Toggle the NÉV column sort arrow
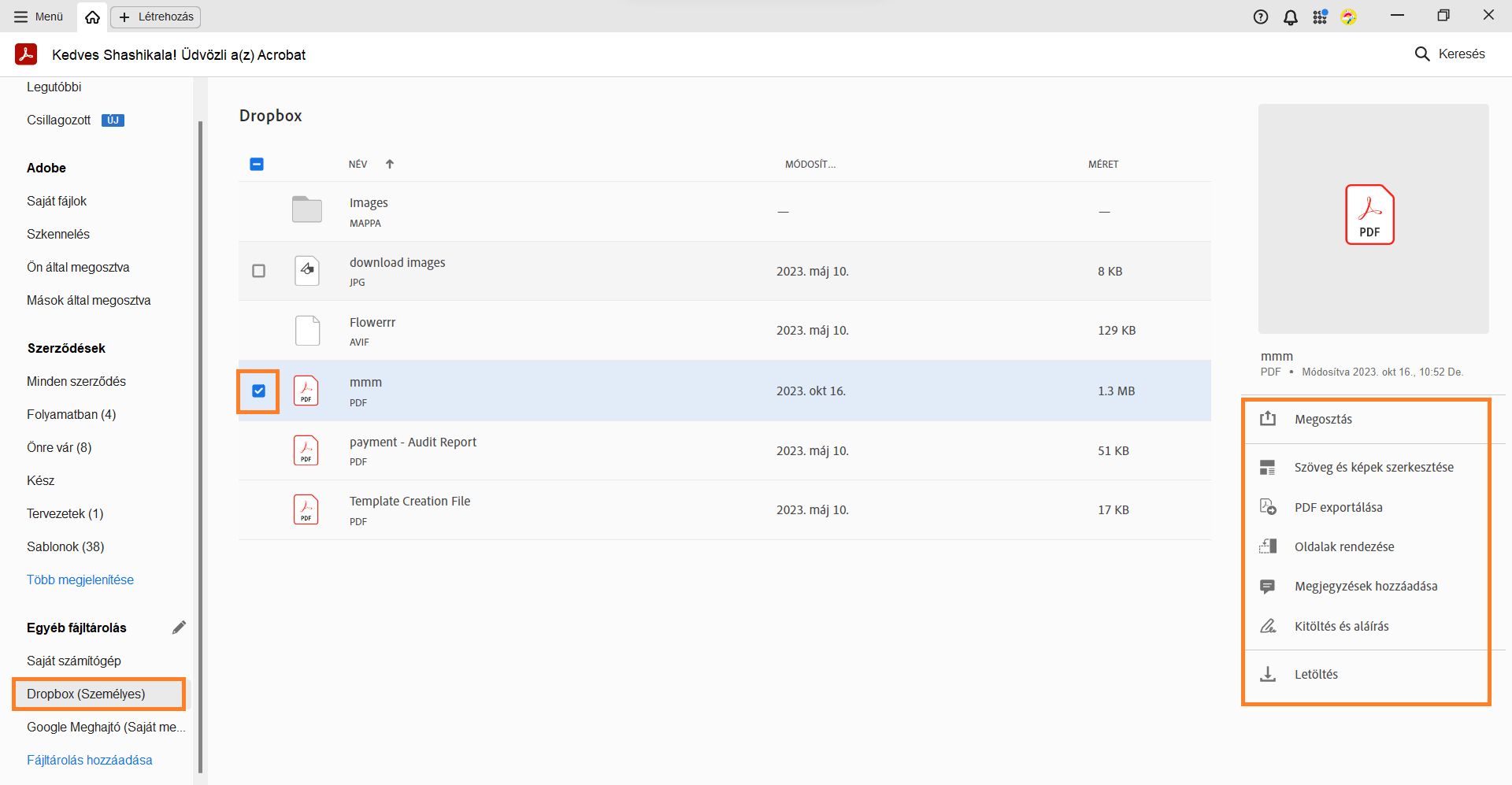 389,164
